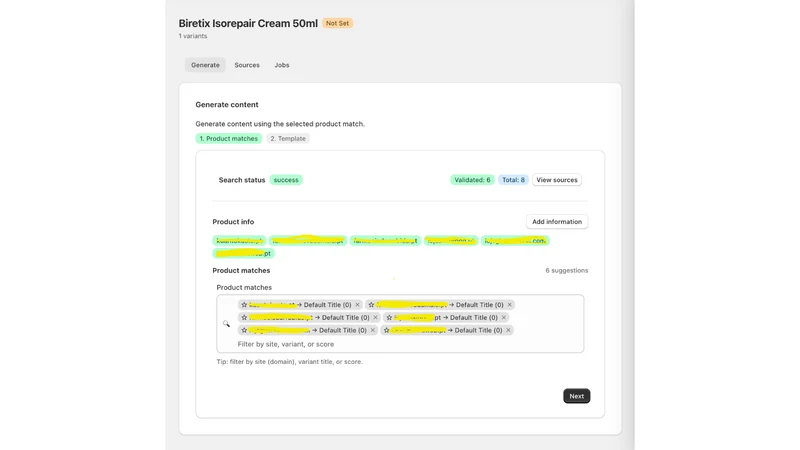Viewport: 800px width, 450px height.
Task: Remove the second top-row product match chip
Action: (509, 305)
